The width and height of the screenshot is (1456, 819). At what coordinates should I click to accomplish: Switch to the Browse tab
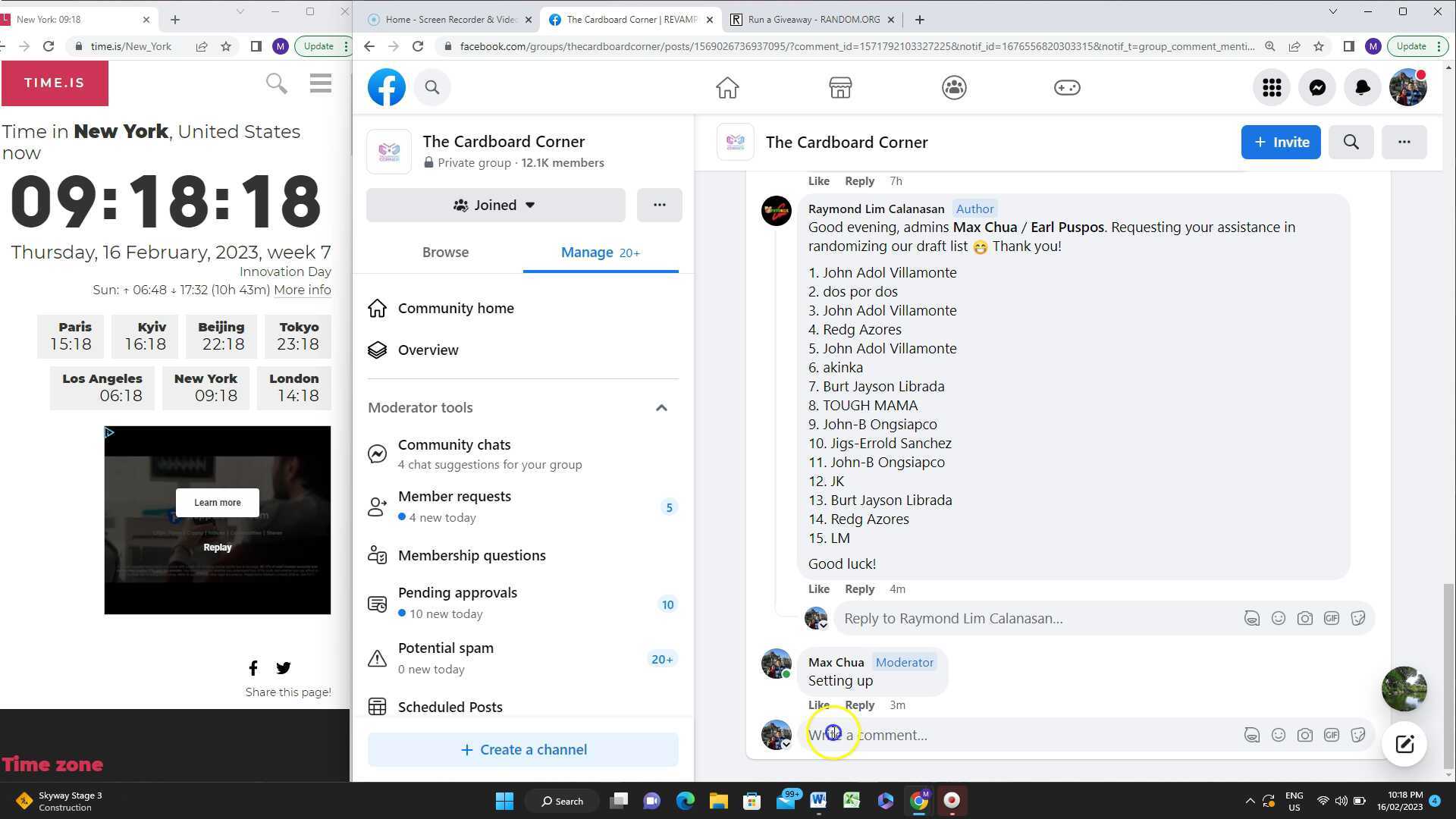[x=445, y=253]
